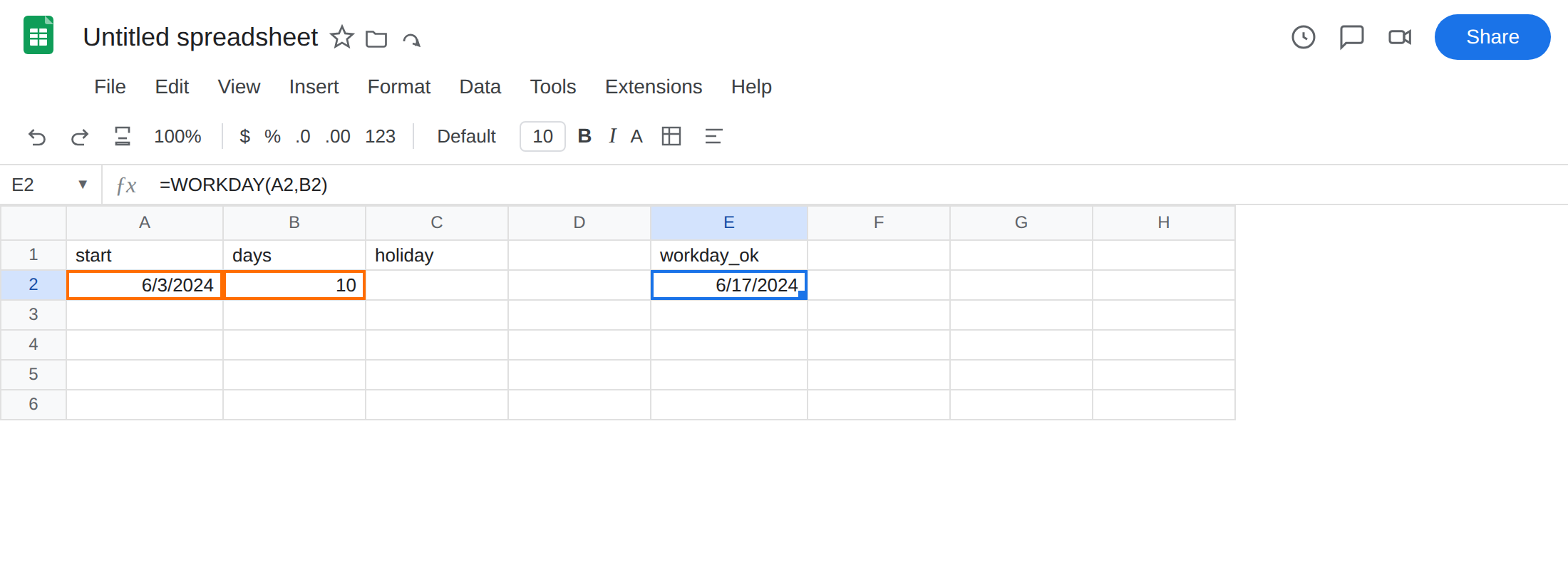Undo the last action
Image resolution: width=1568 pixels, height=570 pixels.
tap(37, 136)
